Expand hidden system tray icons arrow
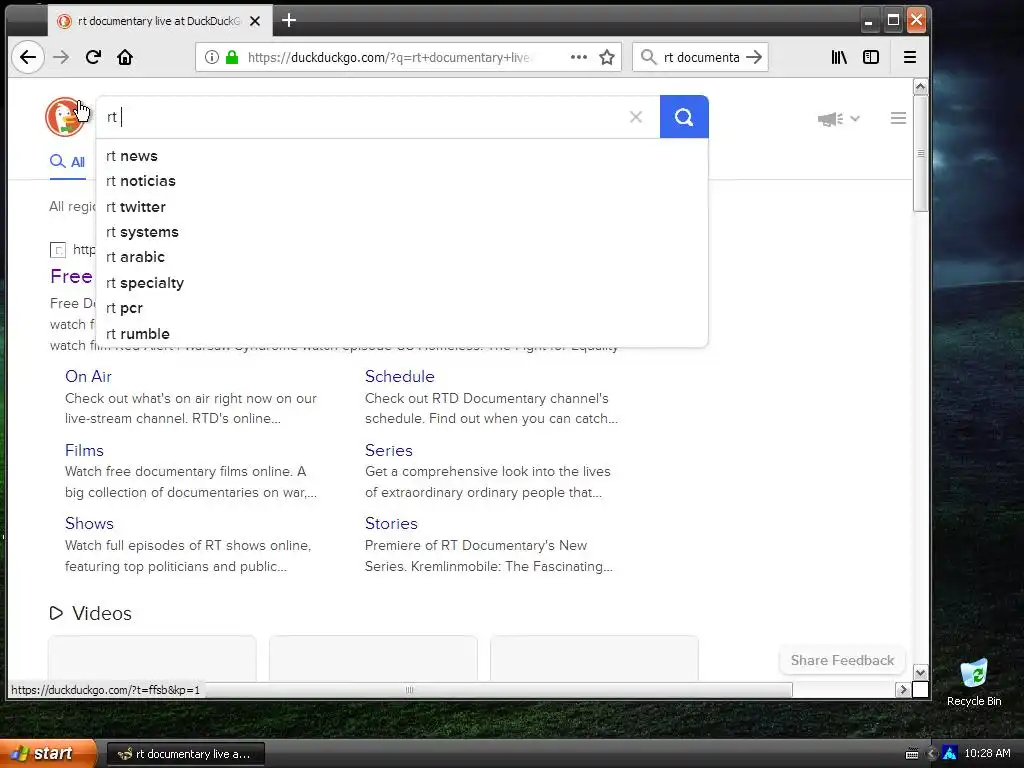Image resolution: width=1024 pixels, height=768 pixels. (931, 754)
